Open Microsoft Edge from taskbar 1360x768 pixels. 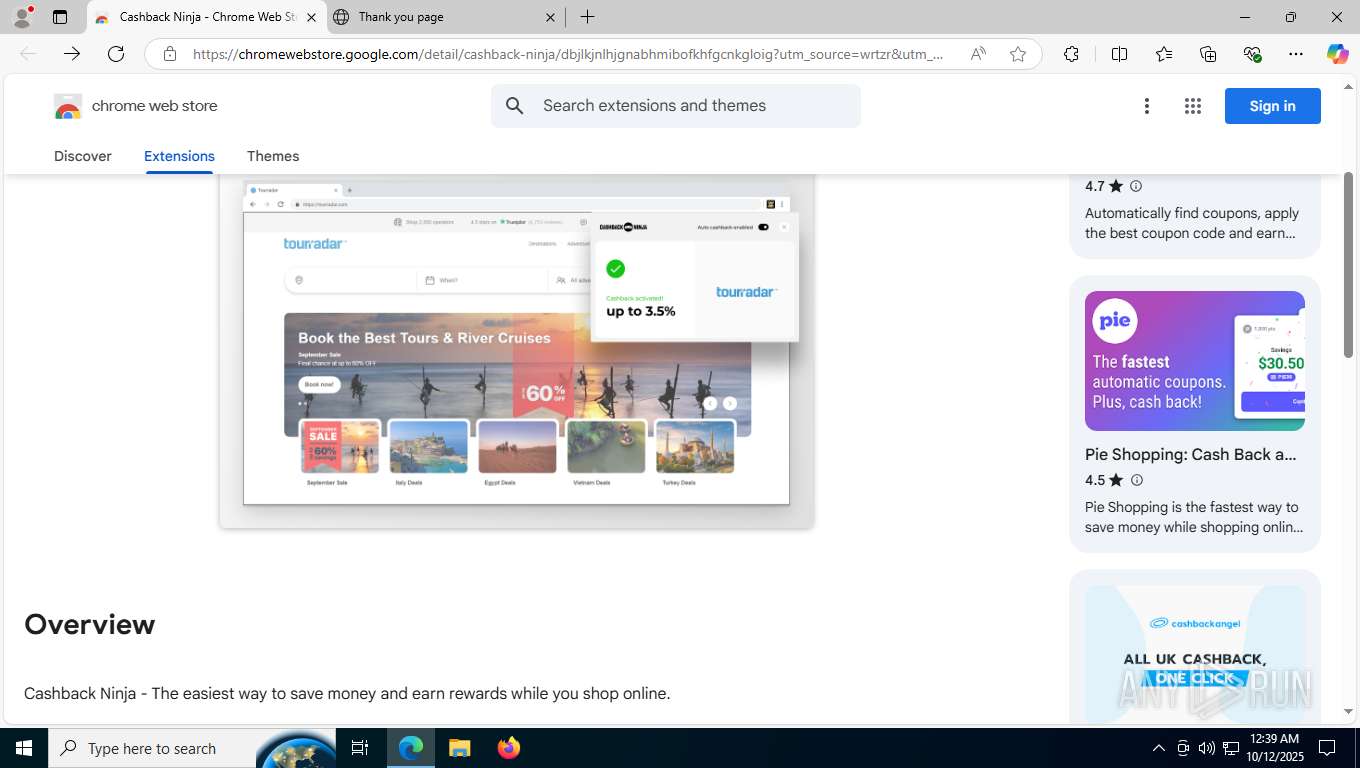pos(410,748)
